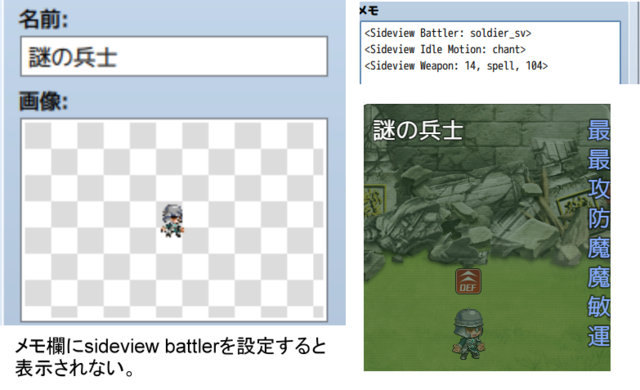Click the 名前 field containing 謎の兵士
The width and height of the screenshot is (640, 390).
pos(174,56)
